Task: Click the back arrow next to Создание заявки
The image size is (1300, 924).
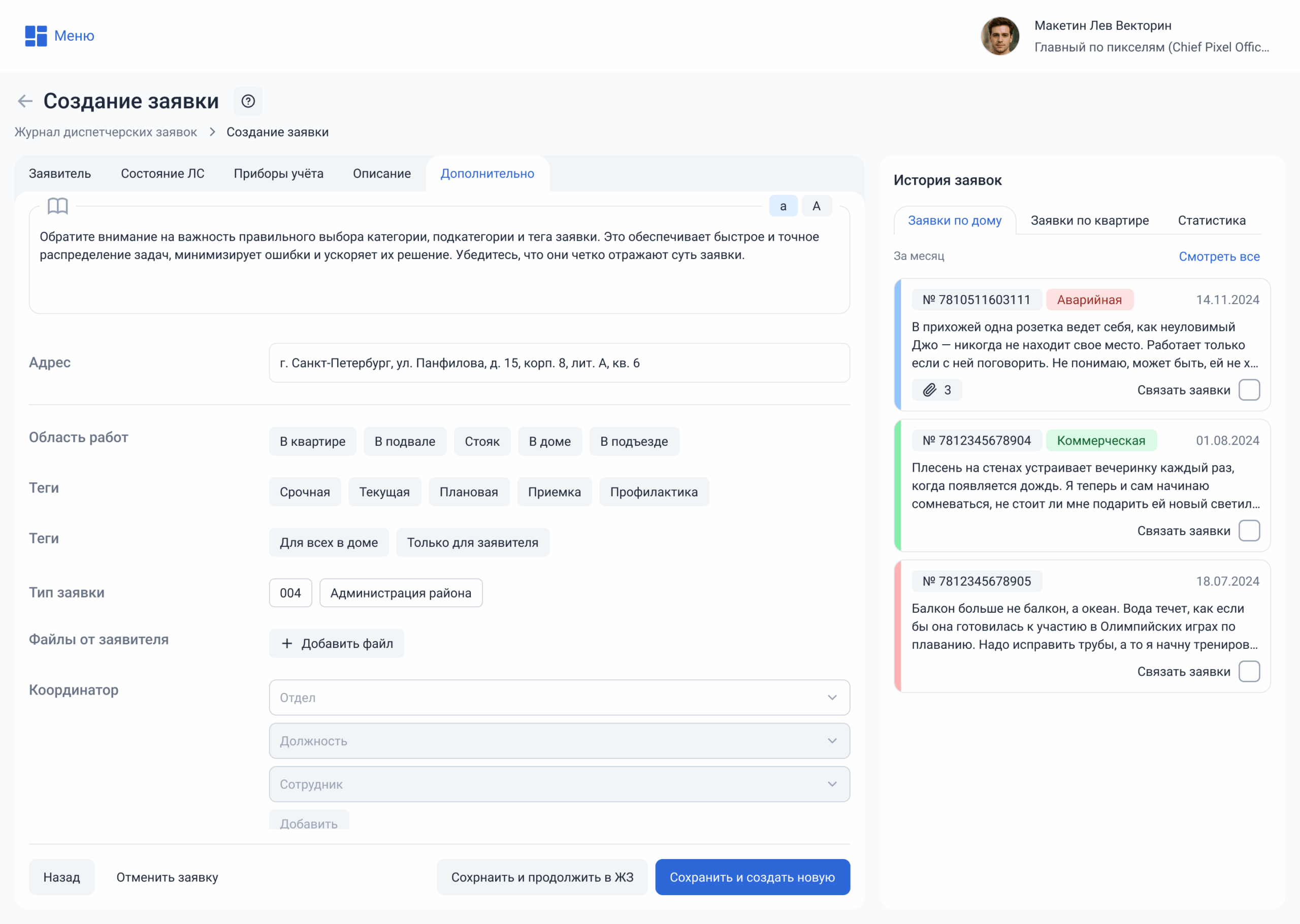Action: pos(25,101)
